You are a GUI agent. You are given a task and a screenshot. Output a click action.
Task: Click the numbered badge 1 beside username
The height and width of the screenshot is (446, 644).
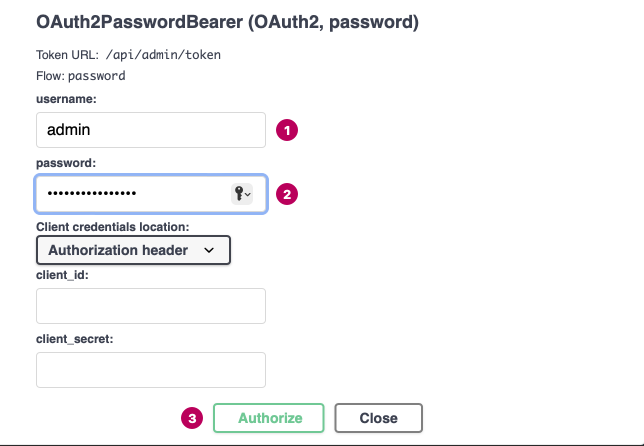[287, 130]
